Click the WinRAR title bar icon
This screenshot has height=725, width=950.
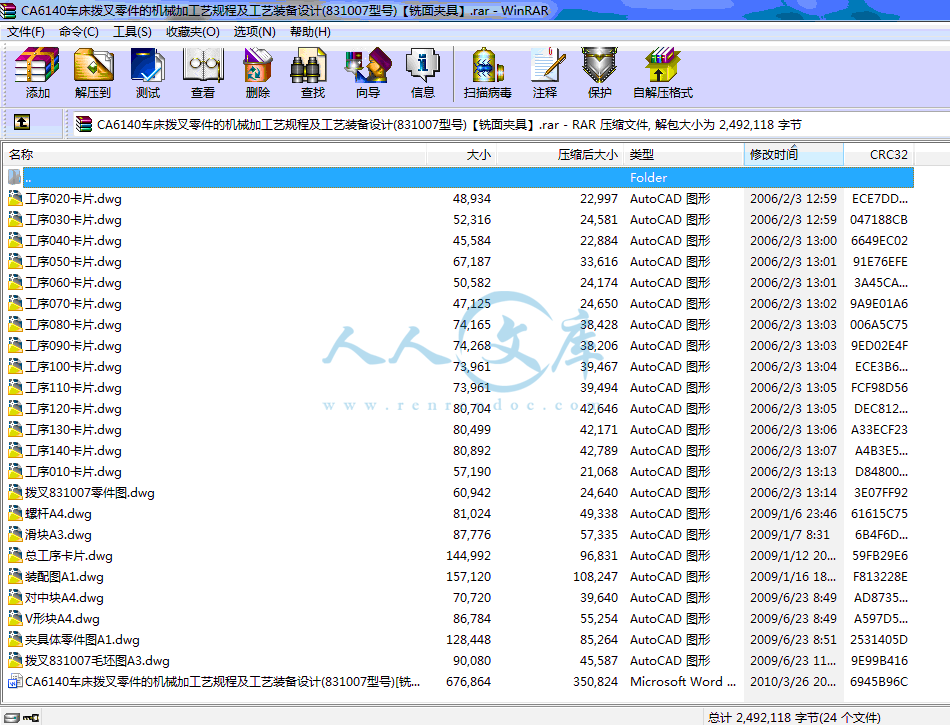click(8, 10)
